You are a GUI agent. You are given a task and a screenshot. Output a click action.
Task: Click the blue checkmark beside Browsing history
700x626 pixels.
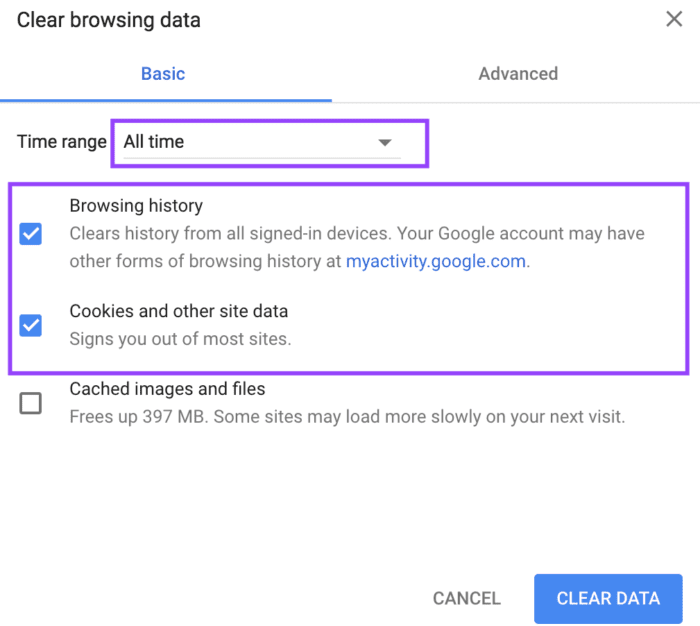pyautogui.click(x=30, y=234)
